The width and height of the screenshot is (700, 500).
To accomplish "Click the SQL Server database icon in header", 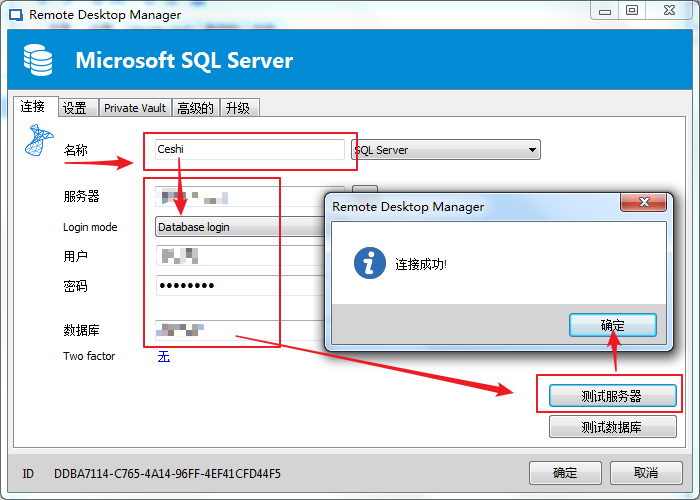I will click(38, 59).
